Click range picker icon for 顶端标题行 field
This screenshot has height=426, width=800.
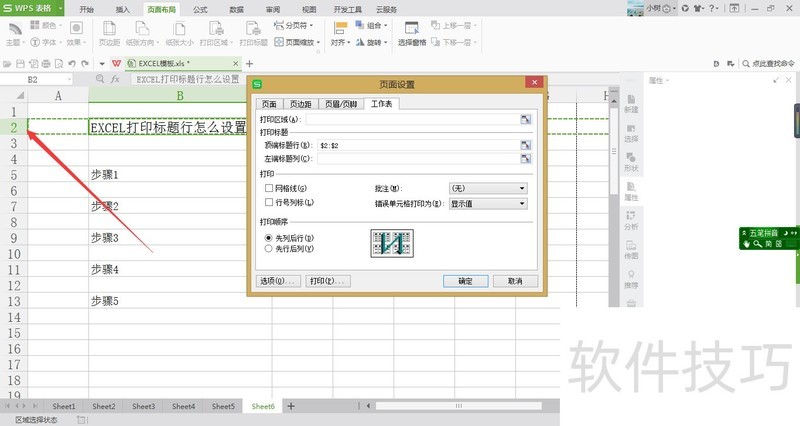click(525, 146)
